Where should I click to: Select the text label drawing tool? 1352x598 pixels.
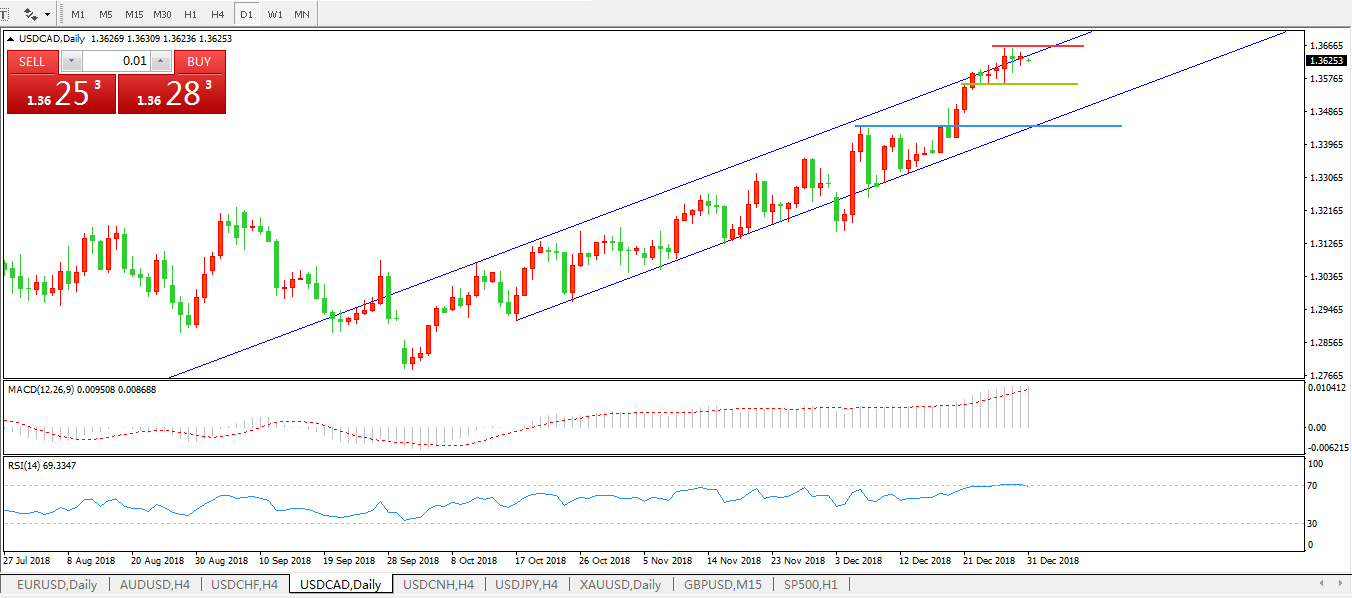click(x=4, y=15)
